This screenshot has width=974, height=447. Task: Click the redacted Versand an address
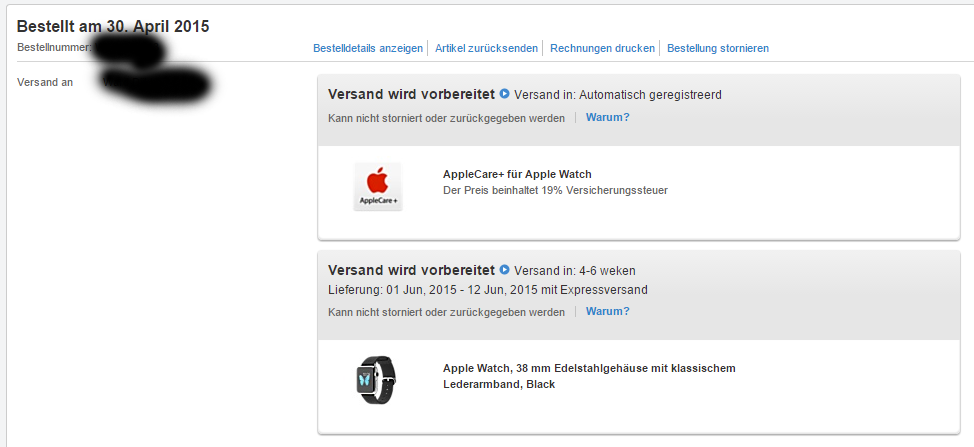[x=155, y=86]
